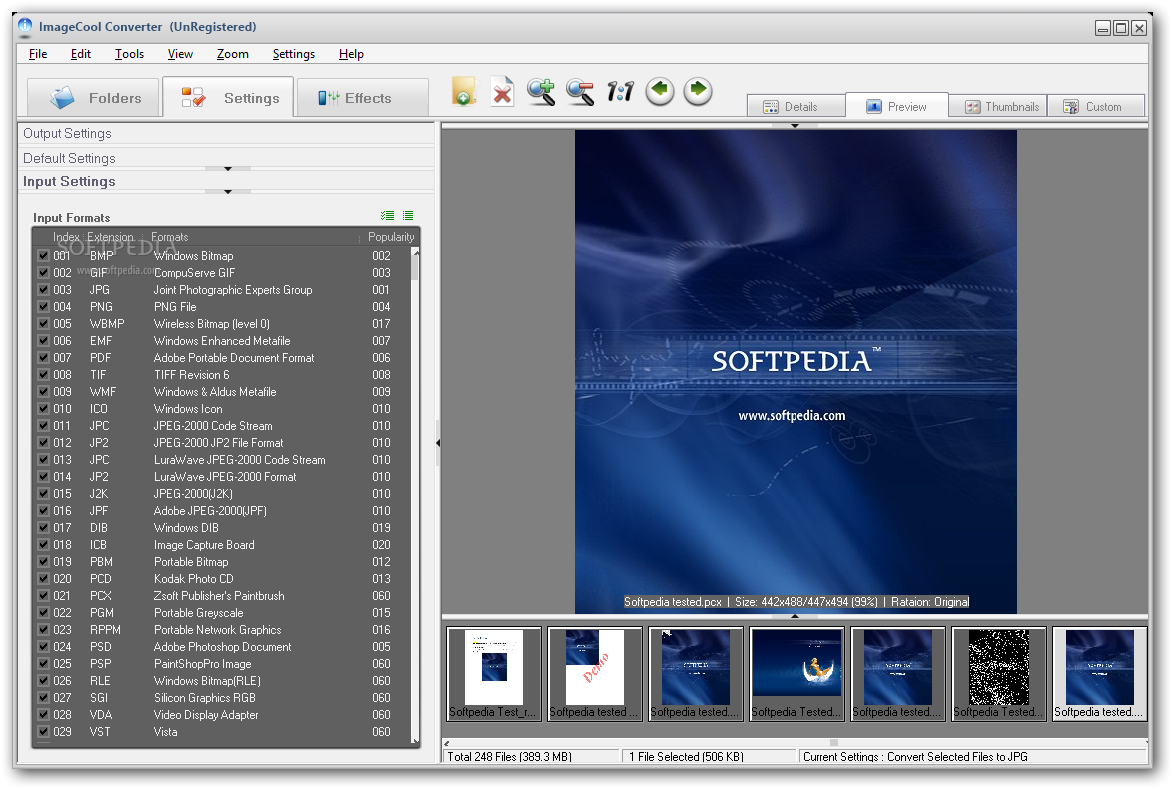Switch to Details view tab
The height and width of the screenshot is (789, 1173).
[x=796, y=106]
